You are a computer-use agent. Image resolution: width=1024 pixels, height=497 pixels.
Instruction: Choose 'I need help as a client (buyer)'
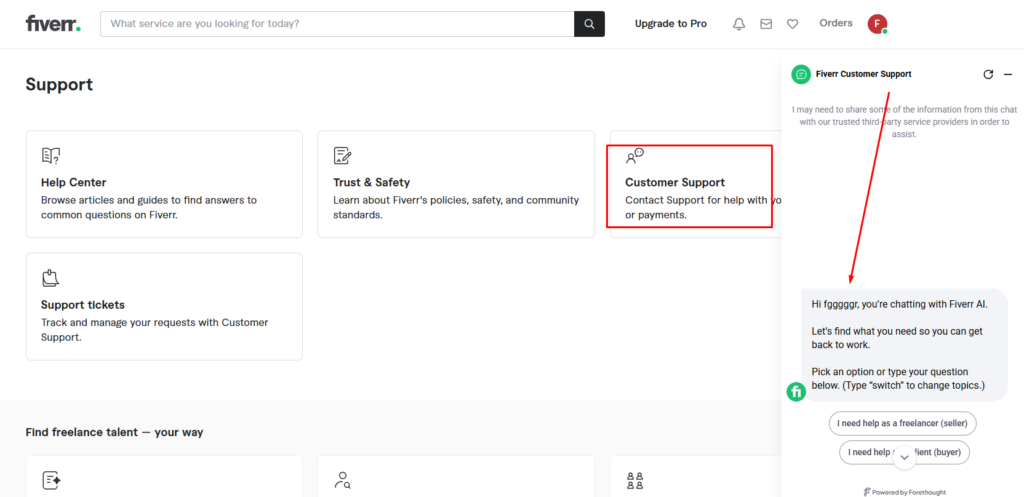[x=904, y=452]
